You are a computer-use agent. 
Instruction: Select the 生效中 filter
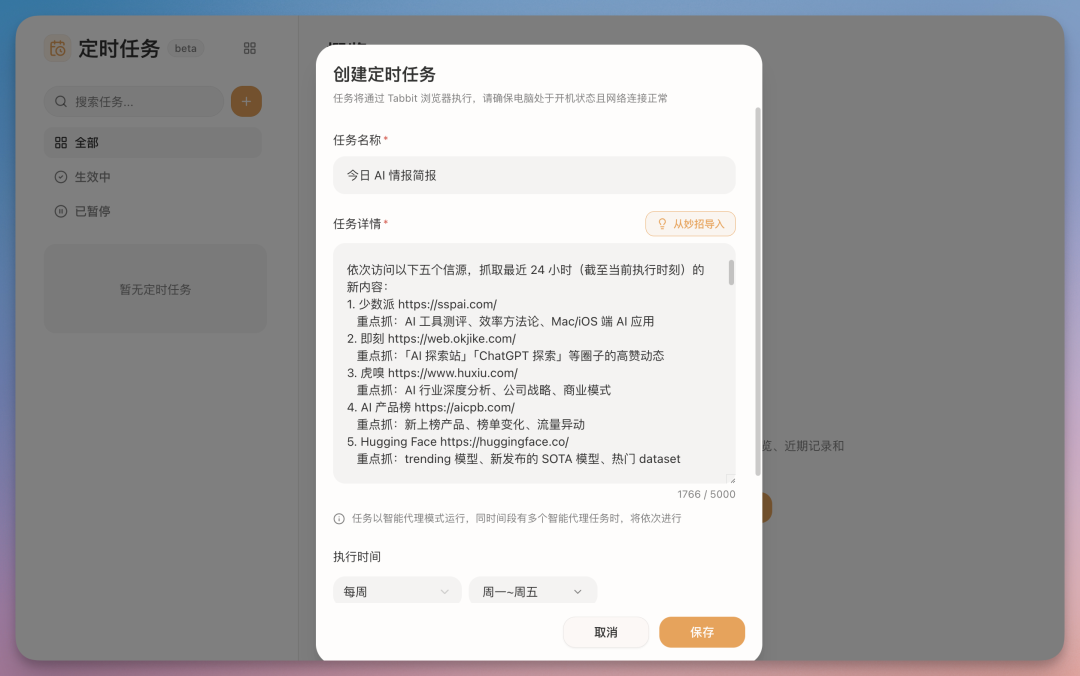click(x=153, y=177)
